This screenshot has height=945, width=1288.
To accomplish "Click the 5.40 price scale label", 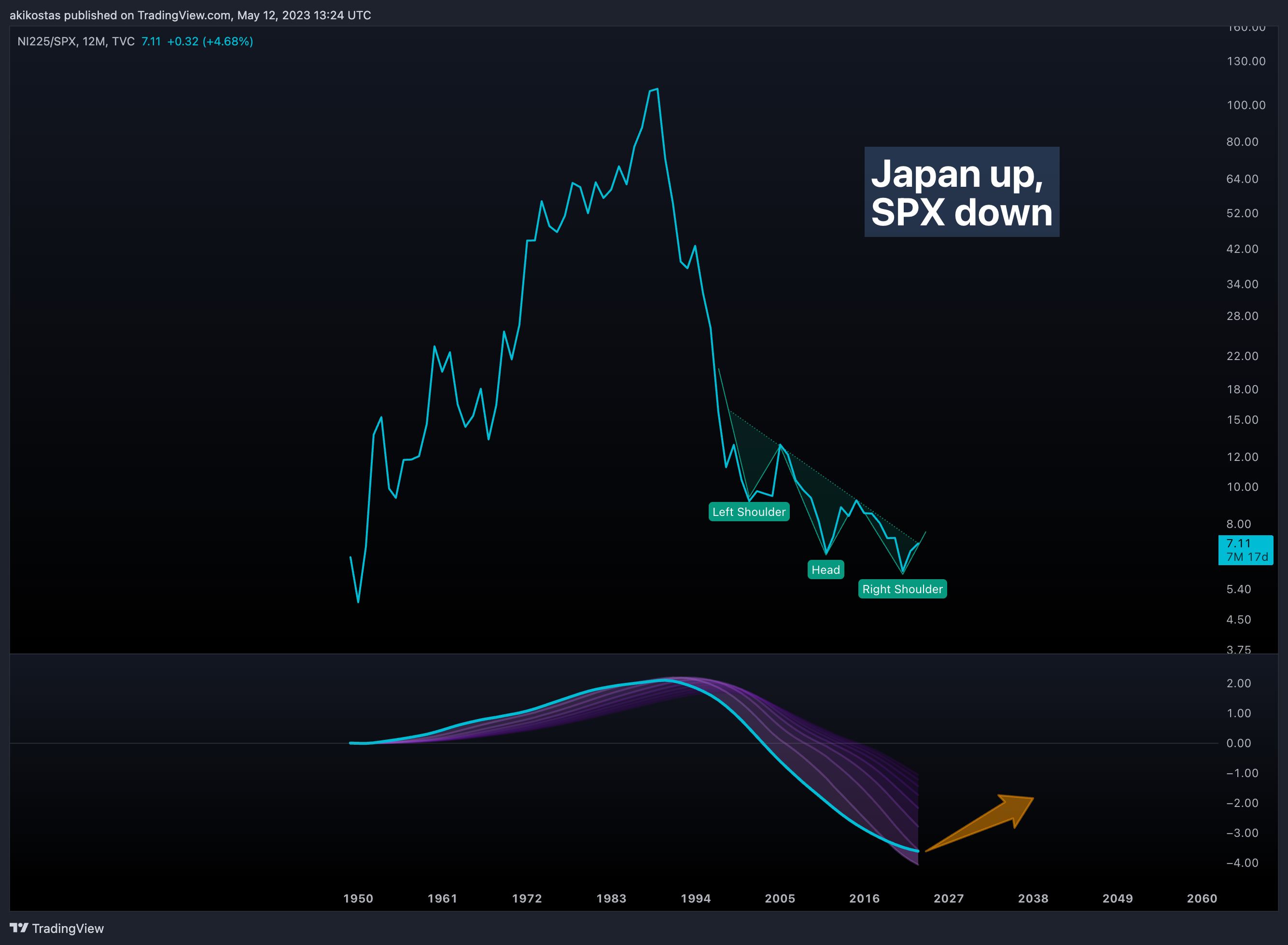I will coord(1239,589).
